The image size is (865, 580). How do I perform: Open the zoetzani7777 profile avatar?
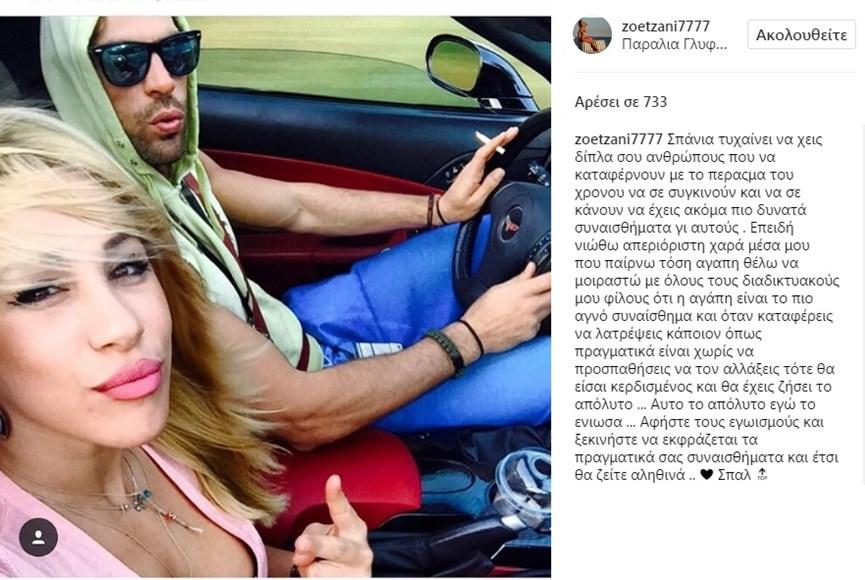pyautogui.click(x=592, y=35)
